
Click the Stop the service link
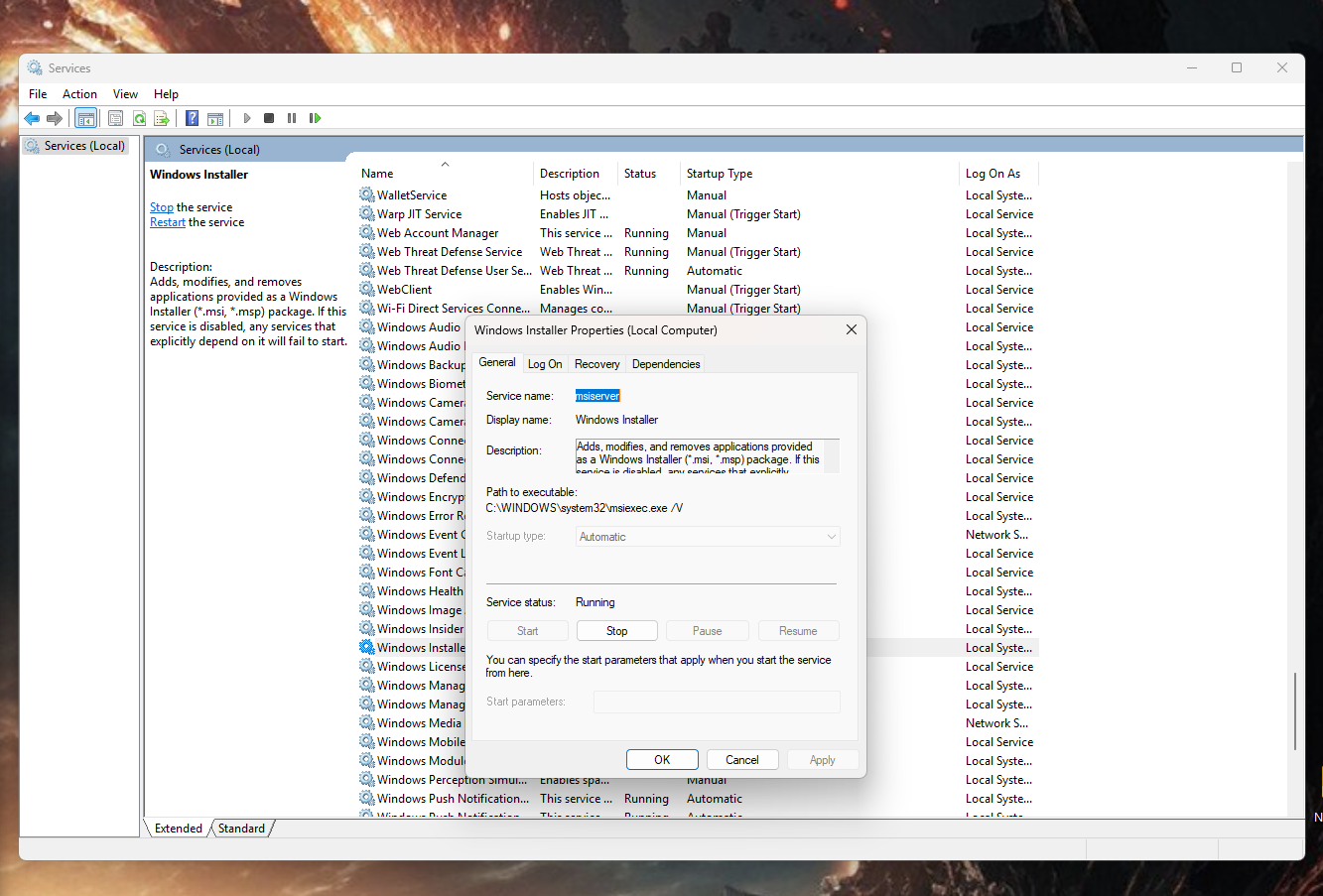point(162,207)
